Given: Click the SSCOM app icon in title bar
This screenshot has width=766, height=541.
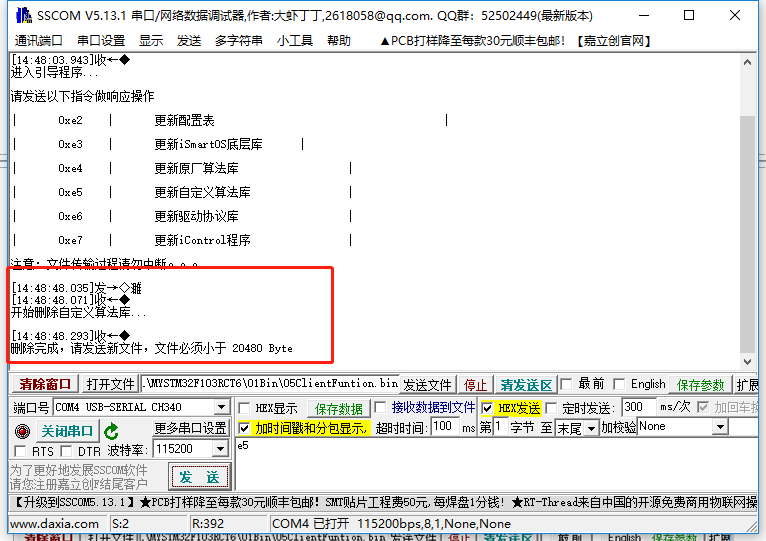Looking at the screenshot, I should (23, 15).
